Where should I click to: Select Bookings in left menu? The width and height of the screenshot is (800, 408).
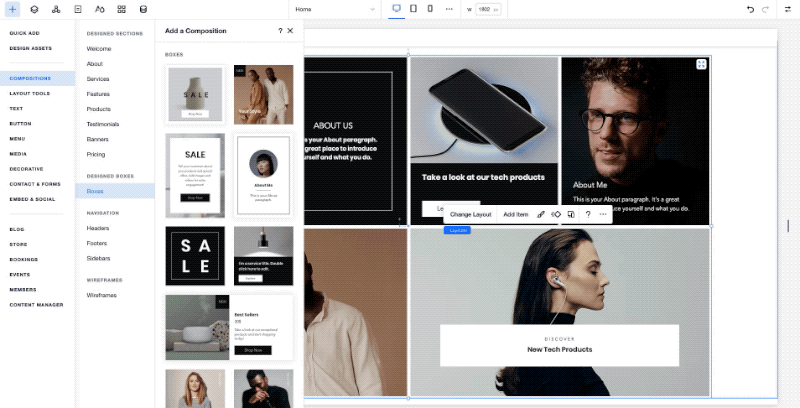[x=23, y=260]
